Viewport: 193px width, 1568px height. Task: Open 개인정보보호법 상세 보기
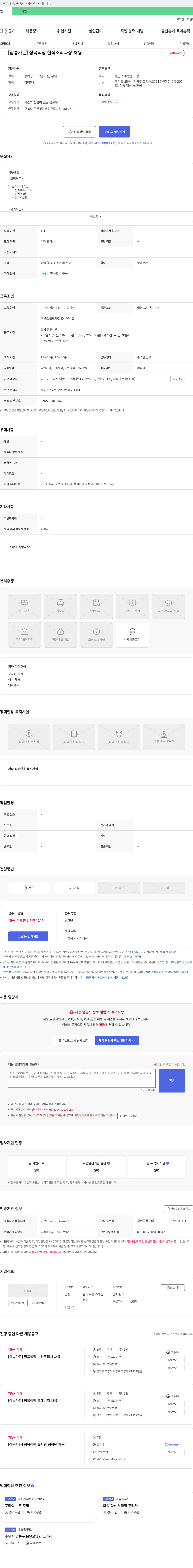pyautogui.click(x=73, y=1040)
